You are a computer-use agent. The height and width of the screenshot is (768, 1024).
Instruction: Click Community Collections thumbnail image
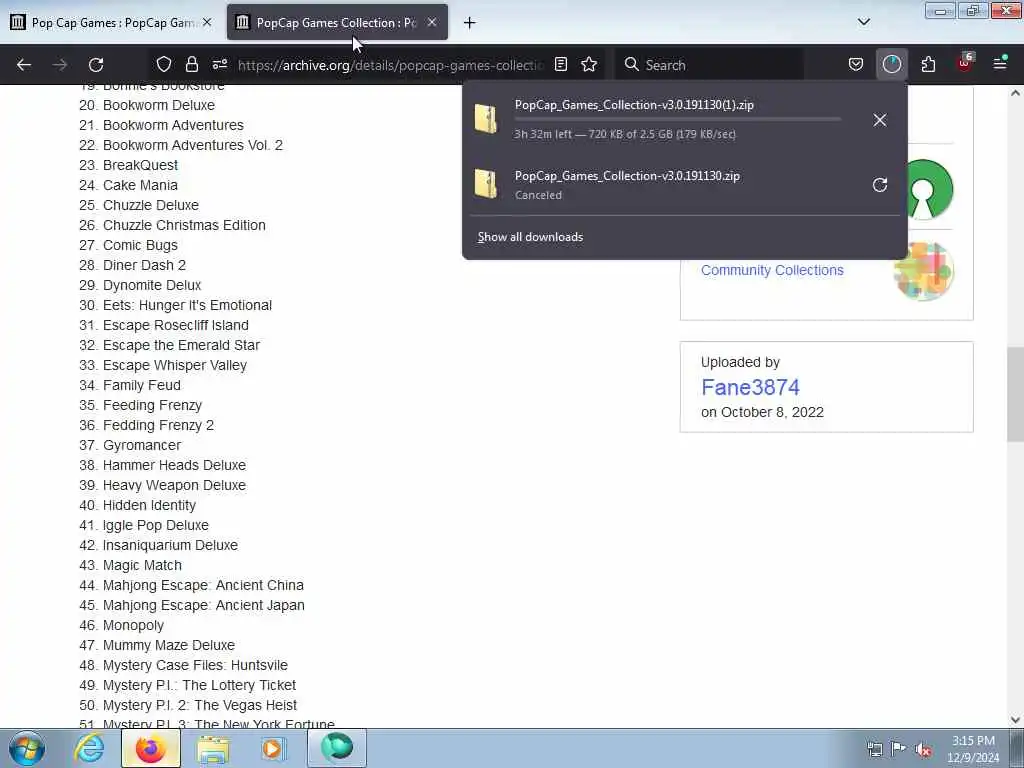point(924,270)
